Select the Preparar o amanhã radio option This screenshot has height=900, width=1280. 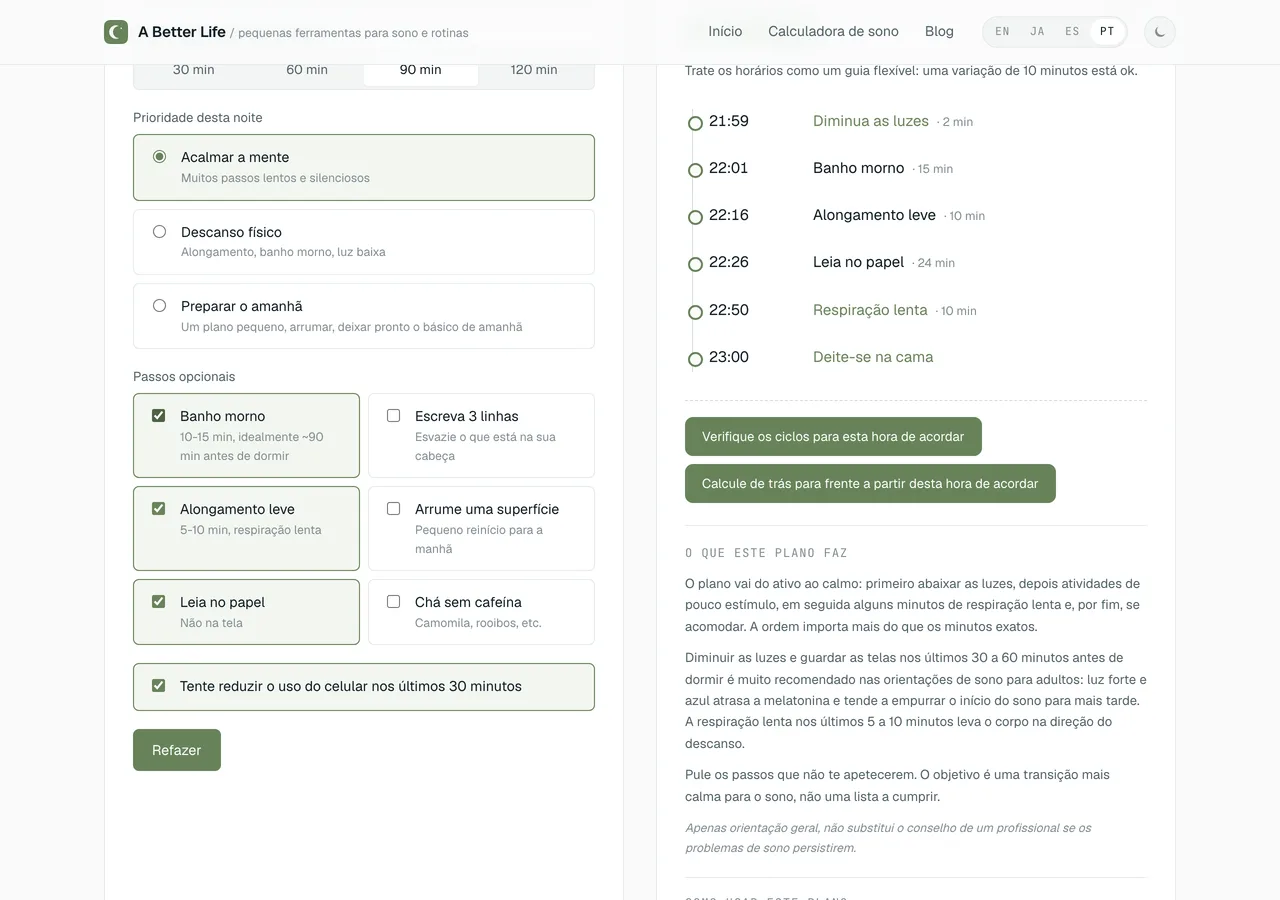click(159, 306)
